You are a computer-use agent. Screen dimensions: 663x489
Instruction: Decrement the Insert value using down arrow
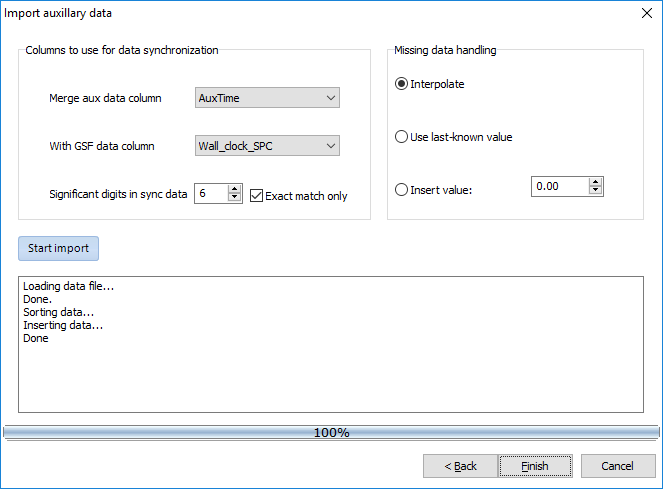596,192
